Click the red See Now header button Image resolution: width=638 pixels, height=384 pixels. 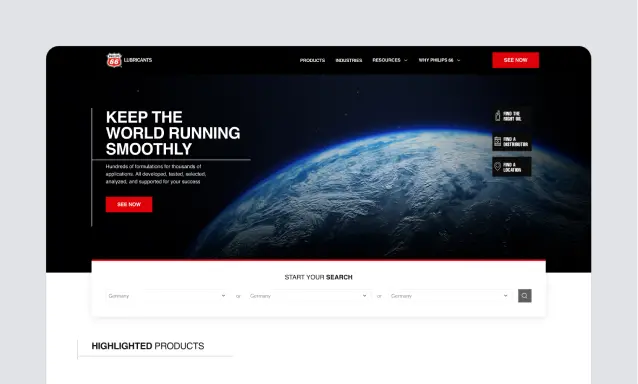[516, 60]
